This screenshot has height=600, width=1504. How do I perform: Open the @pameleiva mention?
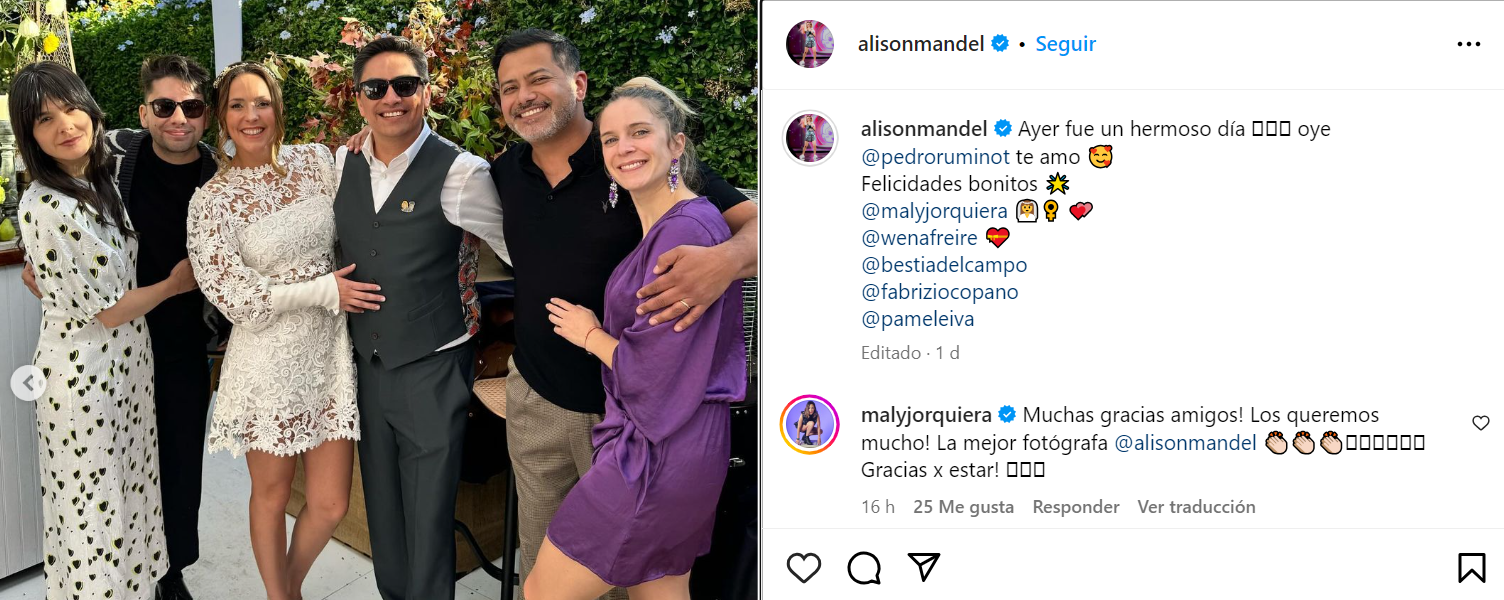coord(917,319)
